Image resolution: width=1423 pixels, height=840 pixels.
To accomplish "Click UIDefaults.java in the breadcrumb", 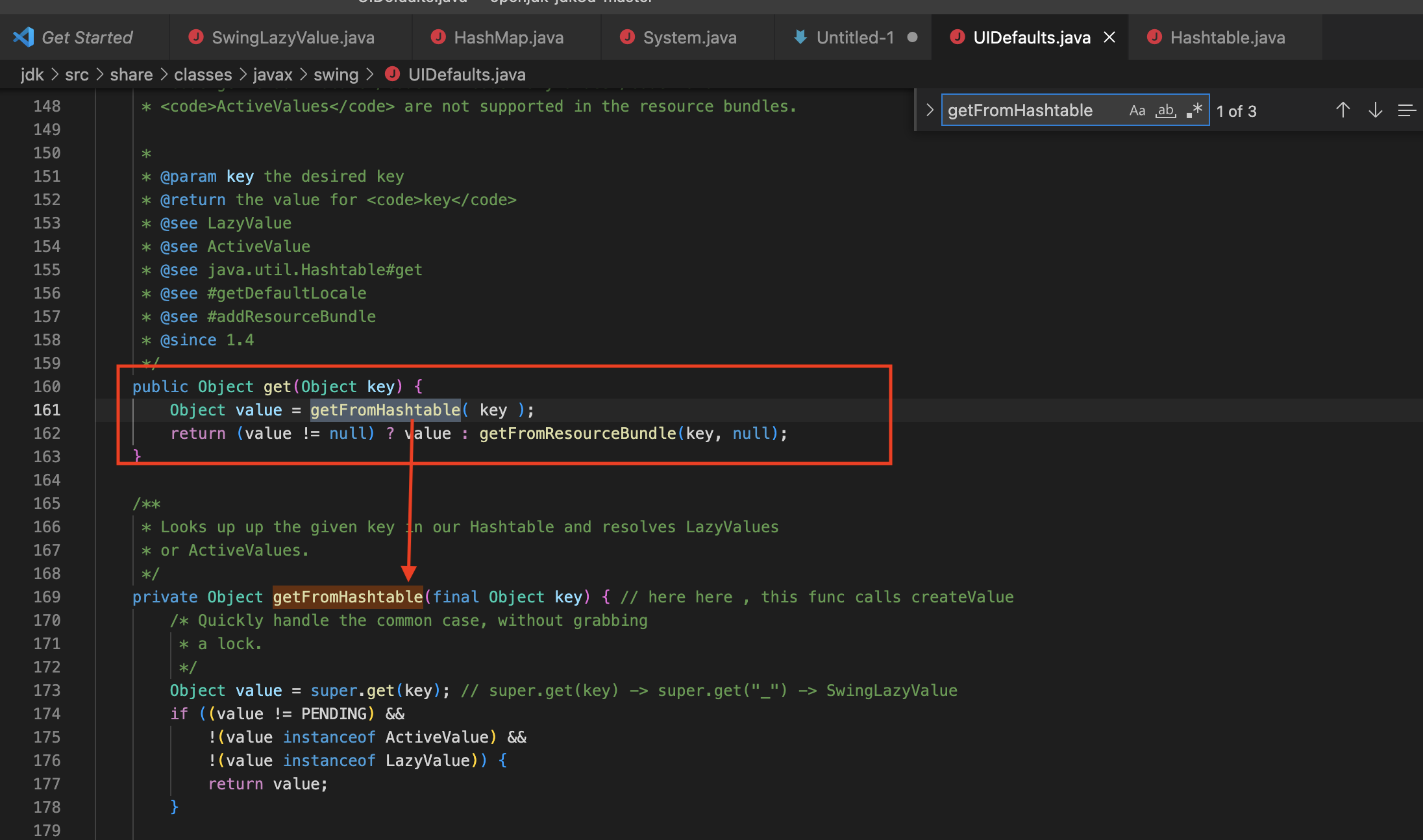I will (x=467, y=75).
